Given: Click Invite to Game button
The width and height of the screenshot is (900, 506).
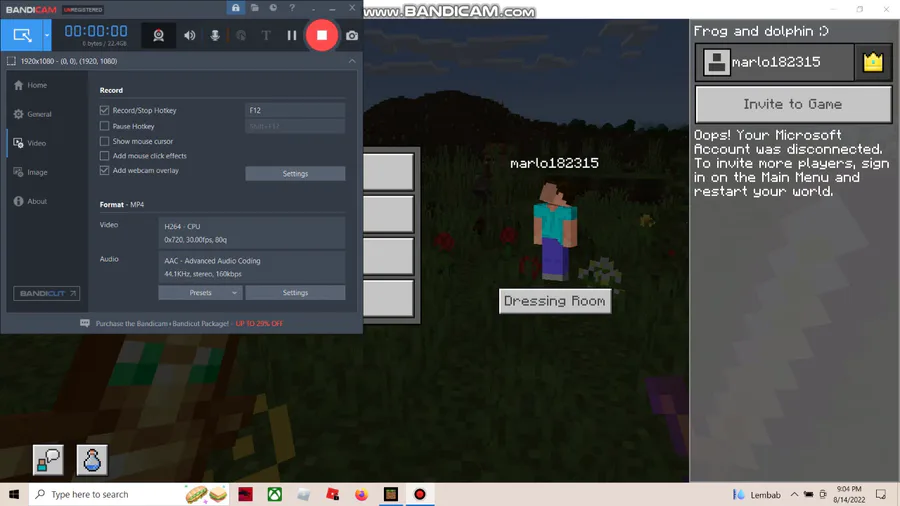Looking at the screenshot, I should 793,104.
